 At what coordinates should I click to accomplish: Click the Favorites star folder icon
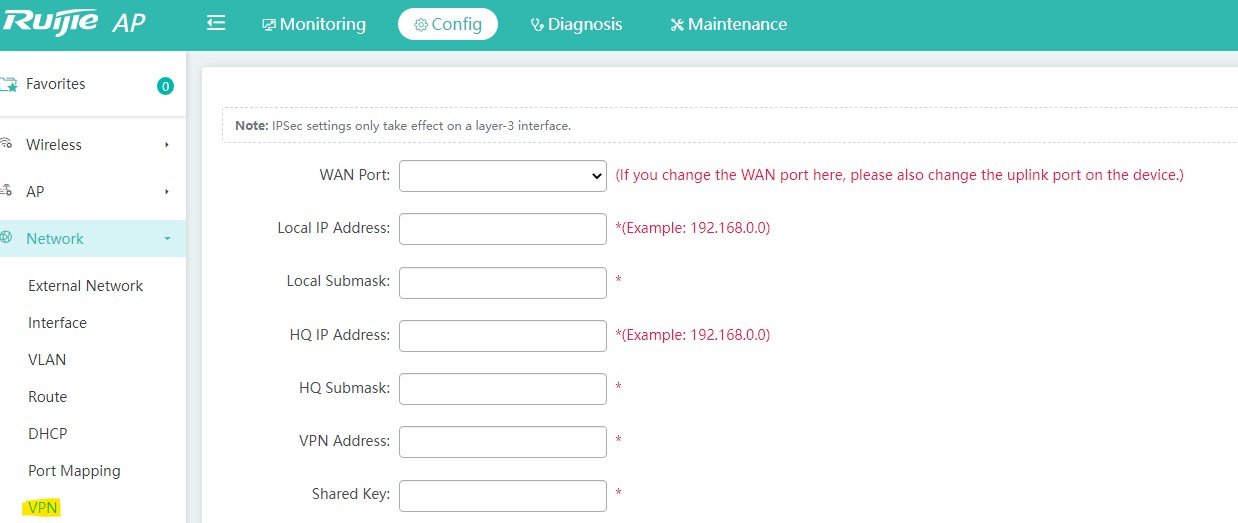[8, 85]
